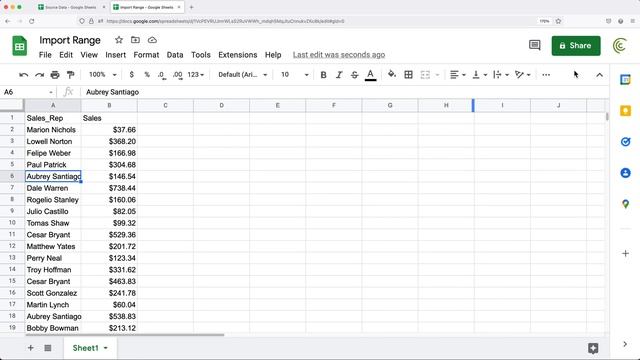Open the text wrapping dropdown
Image resolution: width=640 pixels, height=360 pixels.
click(x=500, y=75)
